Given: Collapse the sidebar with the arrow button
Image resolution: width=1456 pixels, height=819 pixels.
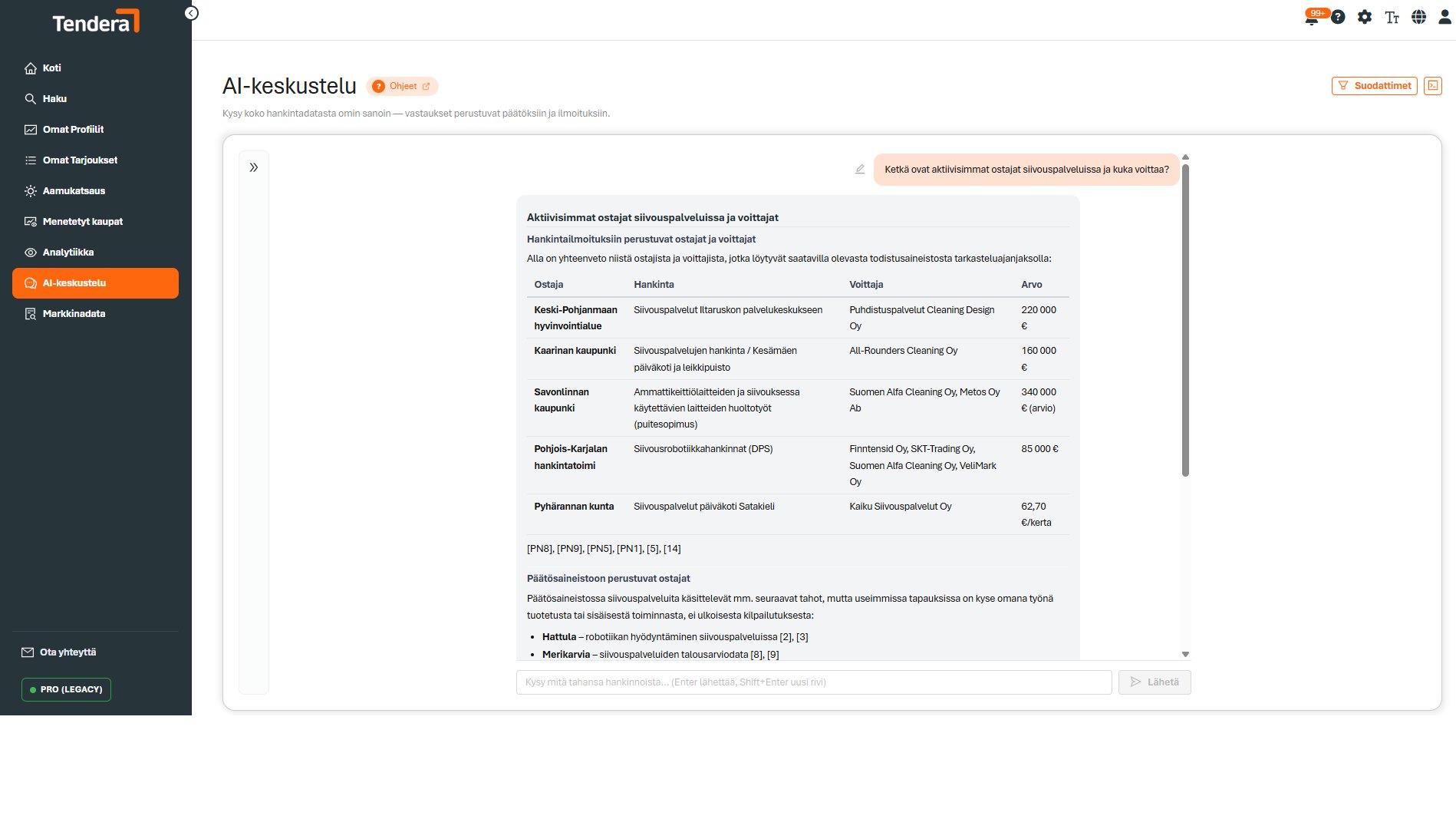Looking at the screenshot, I should (x=192, y=13).
